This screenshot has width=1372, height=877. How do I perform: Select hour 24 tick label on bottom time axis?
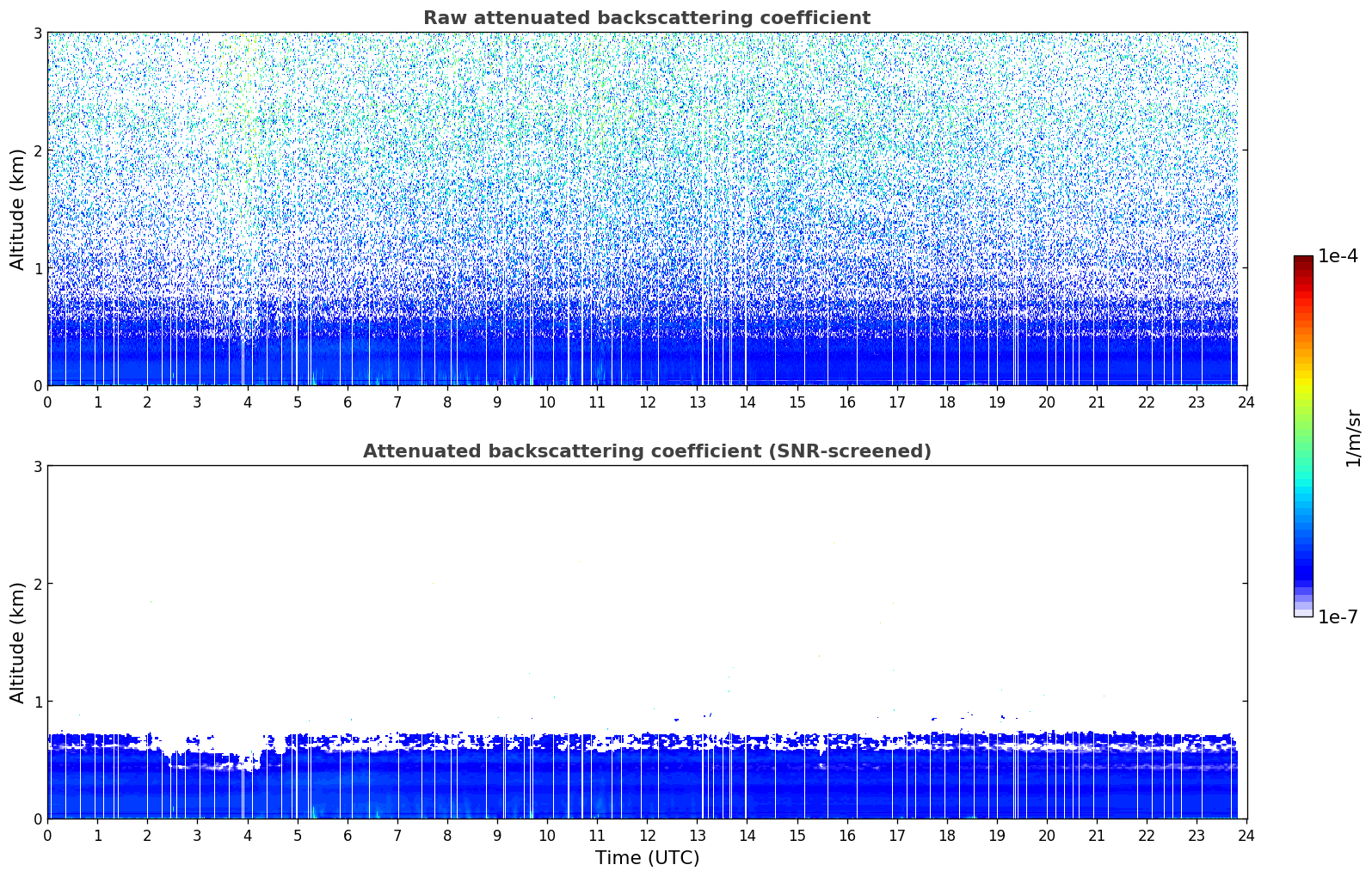click(1246, 836)
